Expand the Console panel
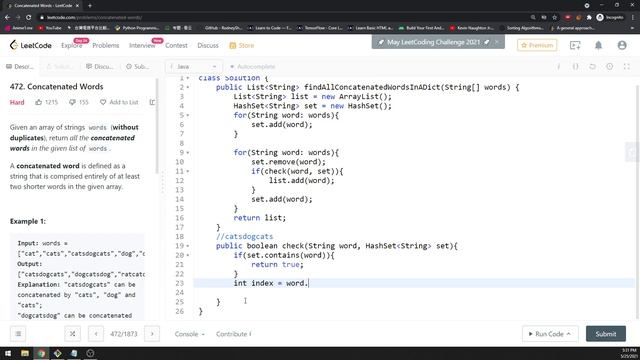 [x=189, y=334]
